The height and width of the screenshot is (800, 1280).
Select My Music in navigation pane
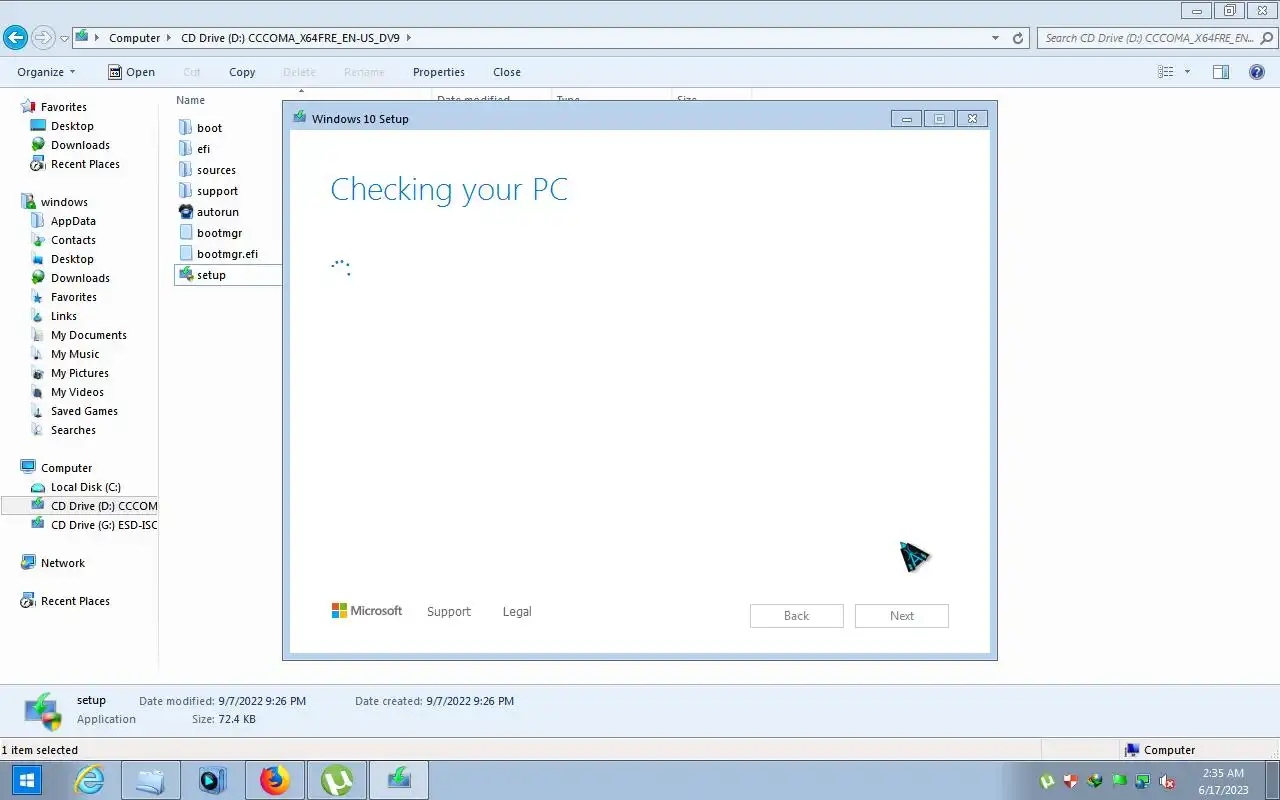click(75, 354)
